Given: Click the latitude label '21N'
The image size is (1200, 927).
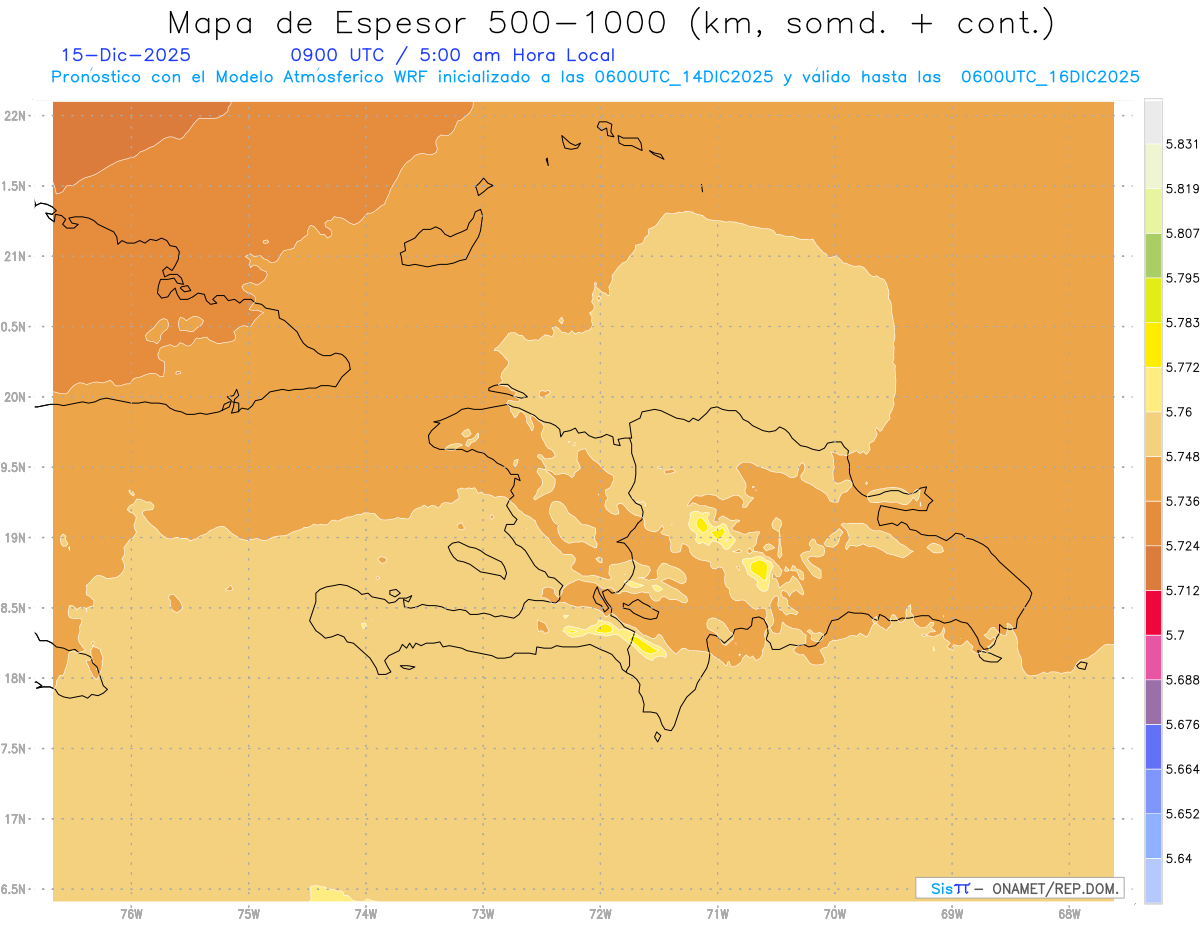Looking at the screenshot, I should click(x=15, y=256).
